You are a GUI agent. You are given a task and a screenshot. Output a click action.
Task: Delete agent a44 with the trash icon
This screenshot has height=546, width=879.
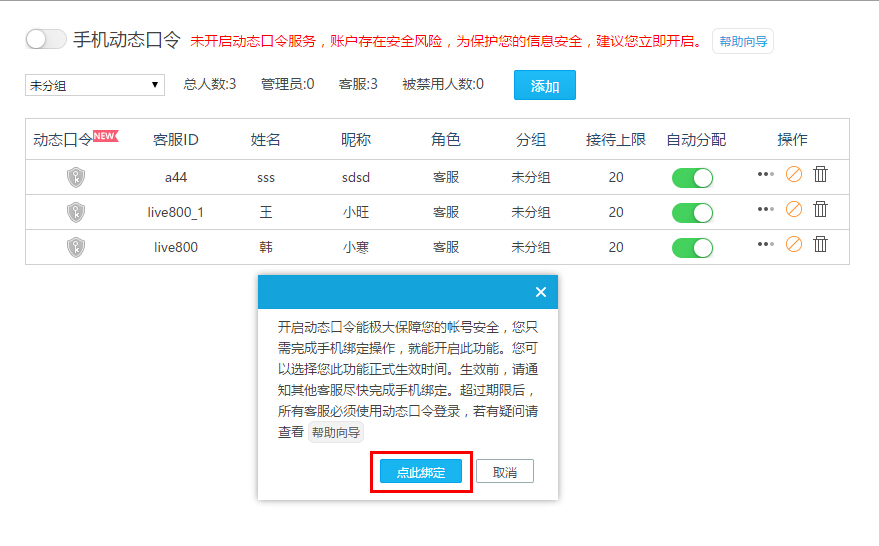[x=821, y=174]
